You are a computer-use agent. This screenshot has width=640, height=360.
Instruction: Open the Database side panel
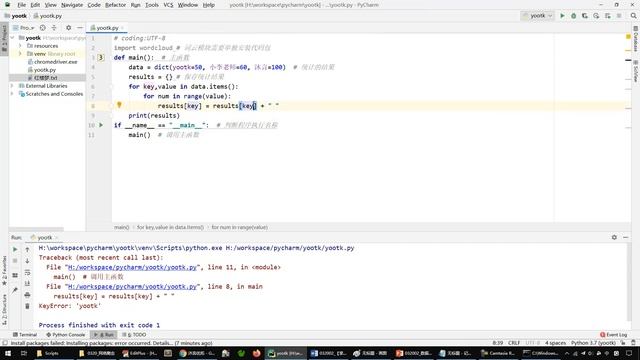pos(636,38)
